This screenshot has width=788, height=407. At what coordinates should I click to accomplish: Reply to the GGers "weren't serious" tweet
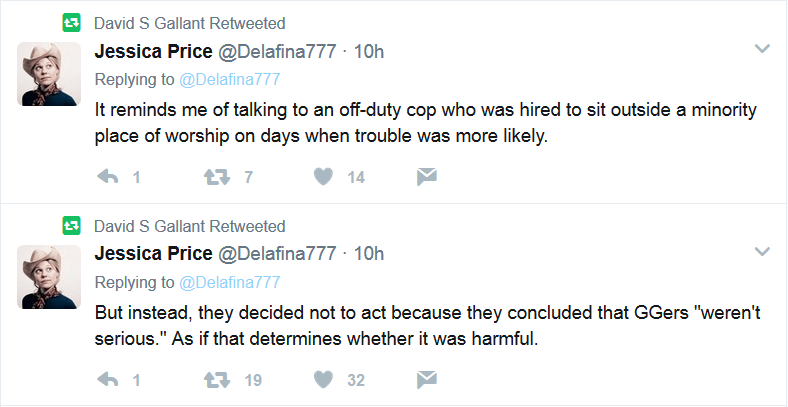pyautogui.click(x=107, y=380)
